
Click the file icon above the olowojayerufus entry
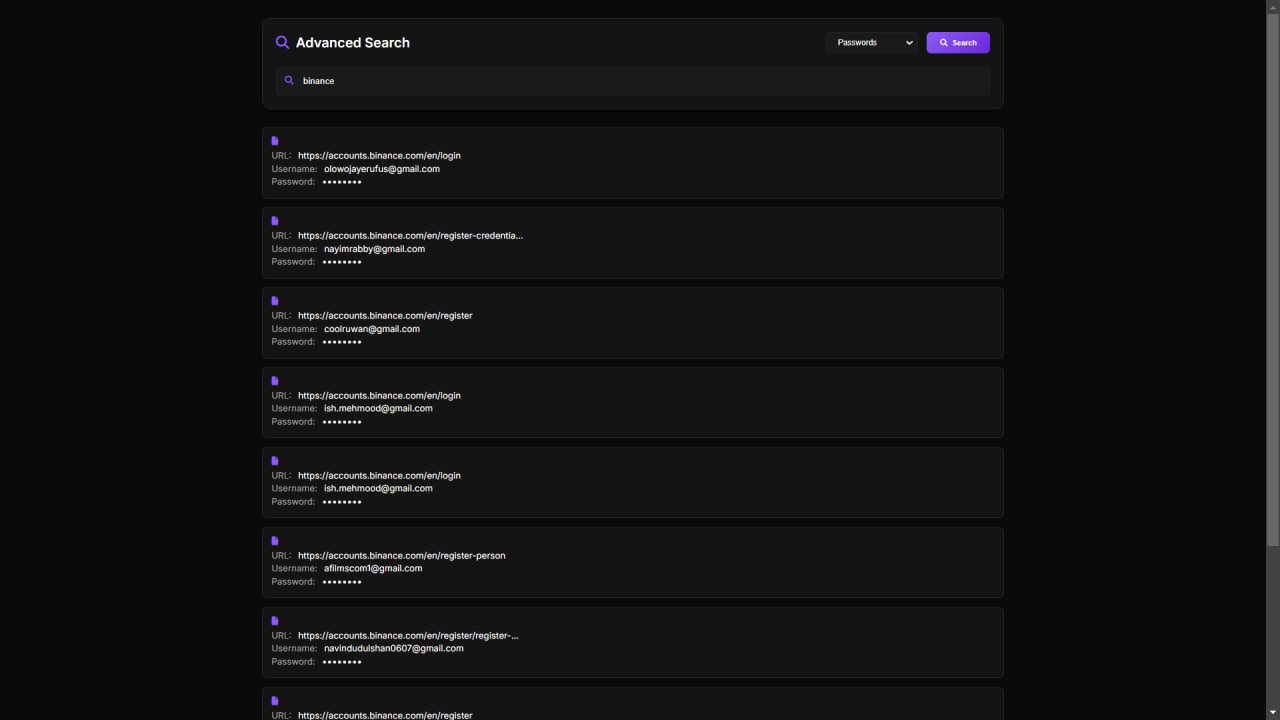pos(275,141)
